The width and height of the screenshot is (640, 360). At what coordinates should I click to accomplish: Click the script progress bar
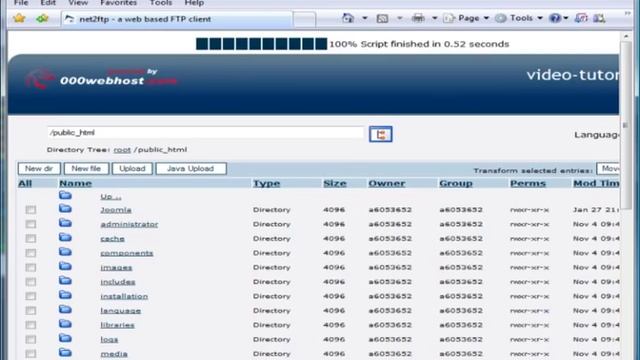point(261,44)
